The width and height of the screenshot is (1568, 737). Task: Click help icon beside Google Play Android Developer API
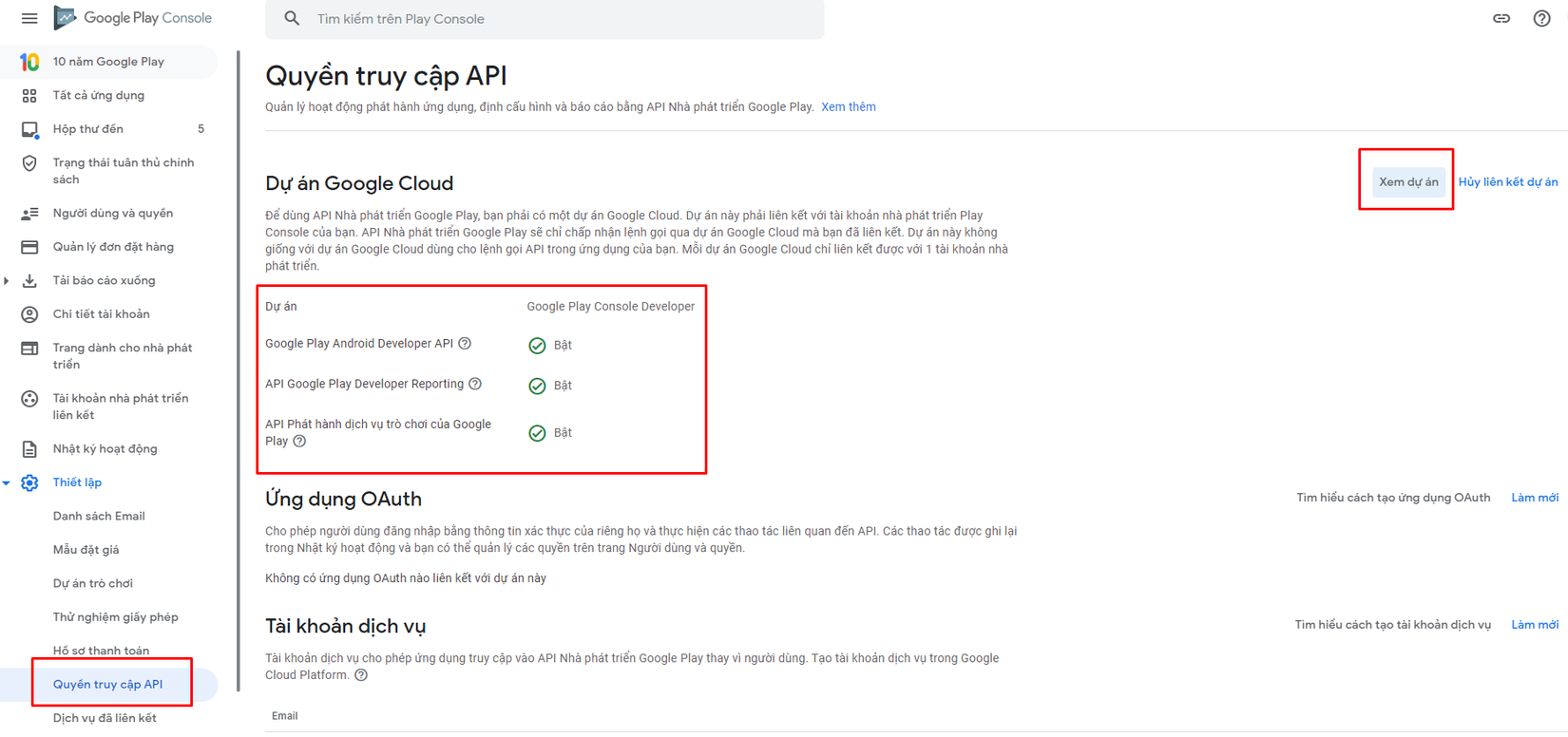tap(465, 344)
